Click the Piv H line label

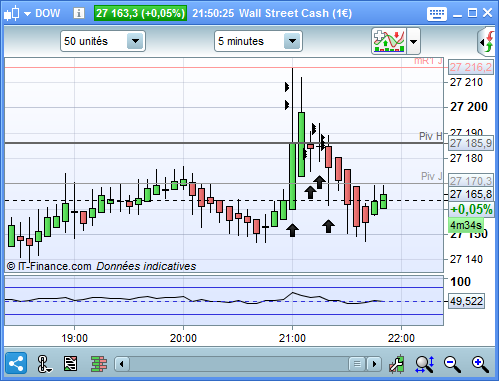point(431,136)
